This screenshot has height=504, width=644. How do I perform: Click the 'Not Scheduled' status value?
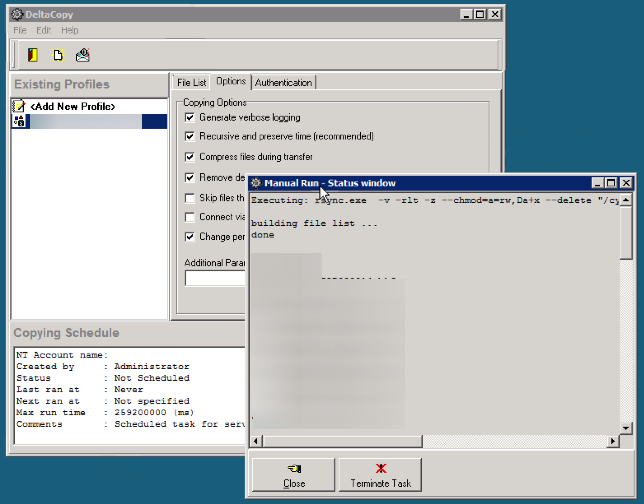point(152,378)
